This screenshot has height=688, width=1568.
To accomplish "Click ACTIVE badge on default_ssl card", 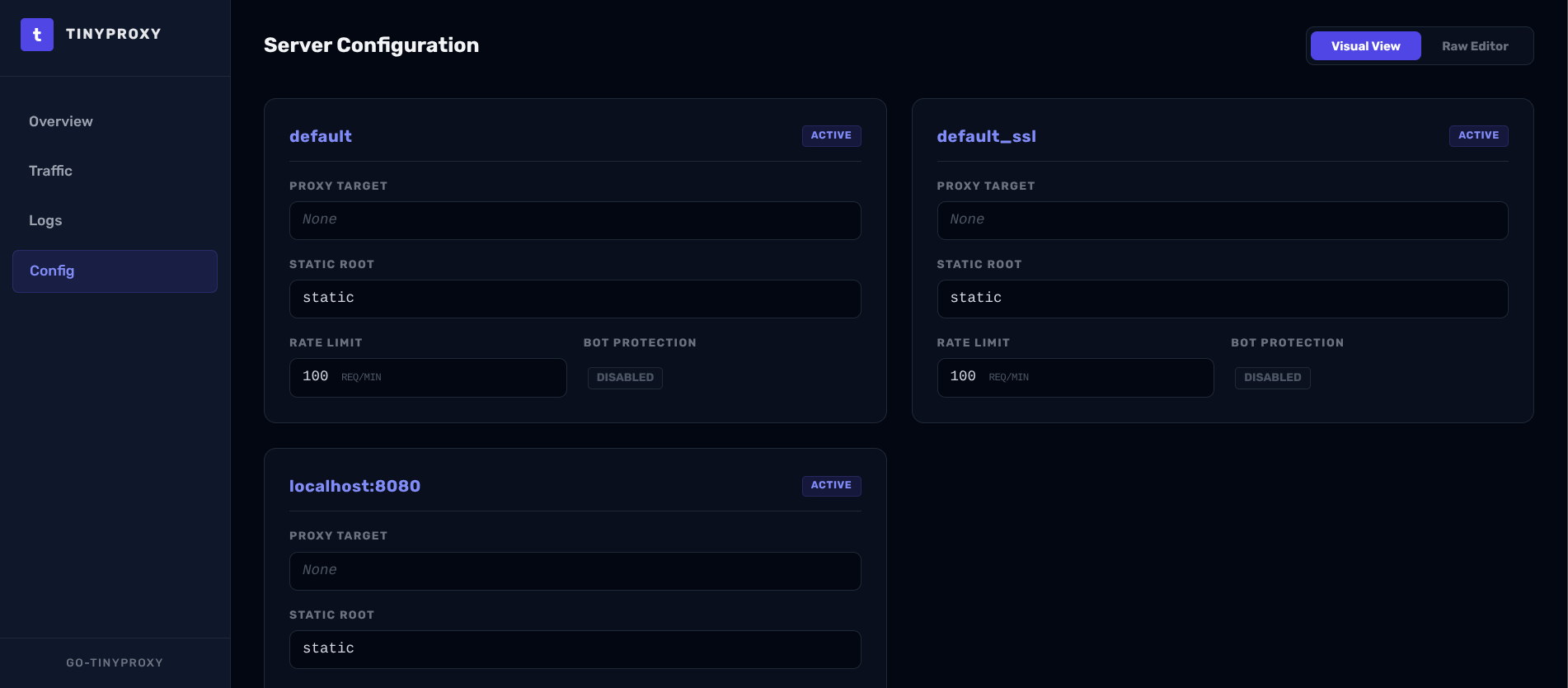I will tap(1478, 135).
